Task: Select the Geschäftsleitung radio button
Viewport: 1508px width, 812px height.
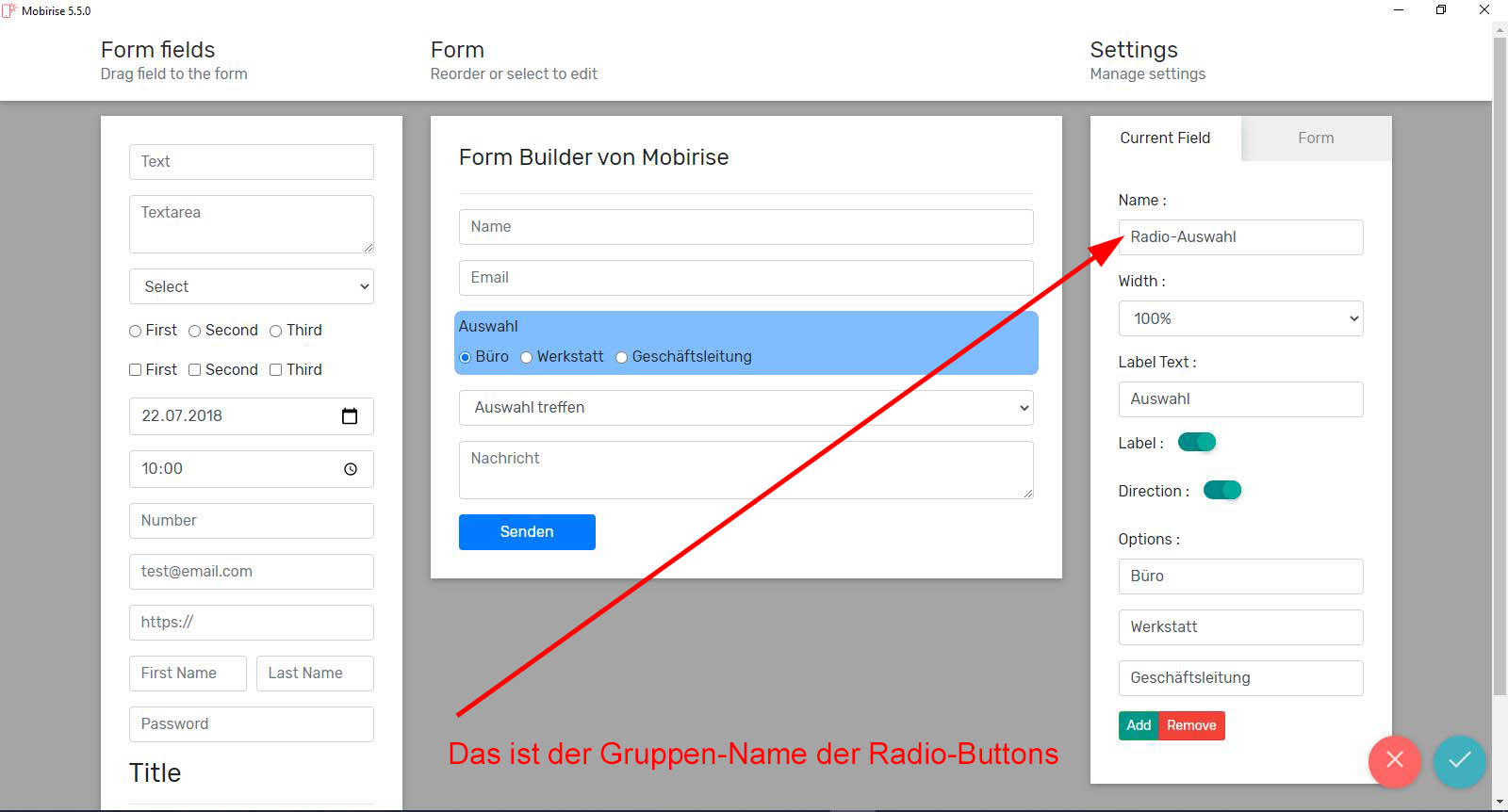Action: [621, 357]
